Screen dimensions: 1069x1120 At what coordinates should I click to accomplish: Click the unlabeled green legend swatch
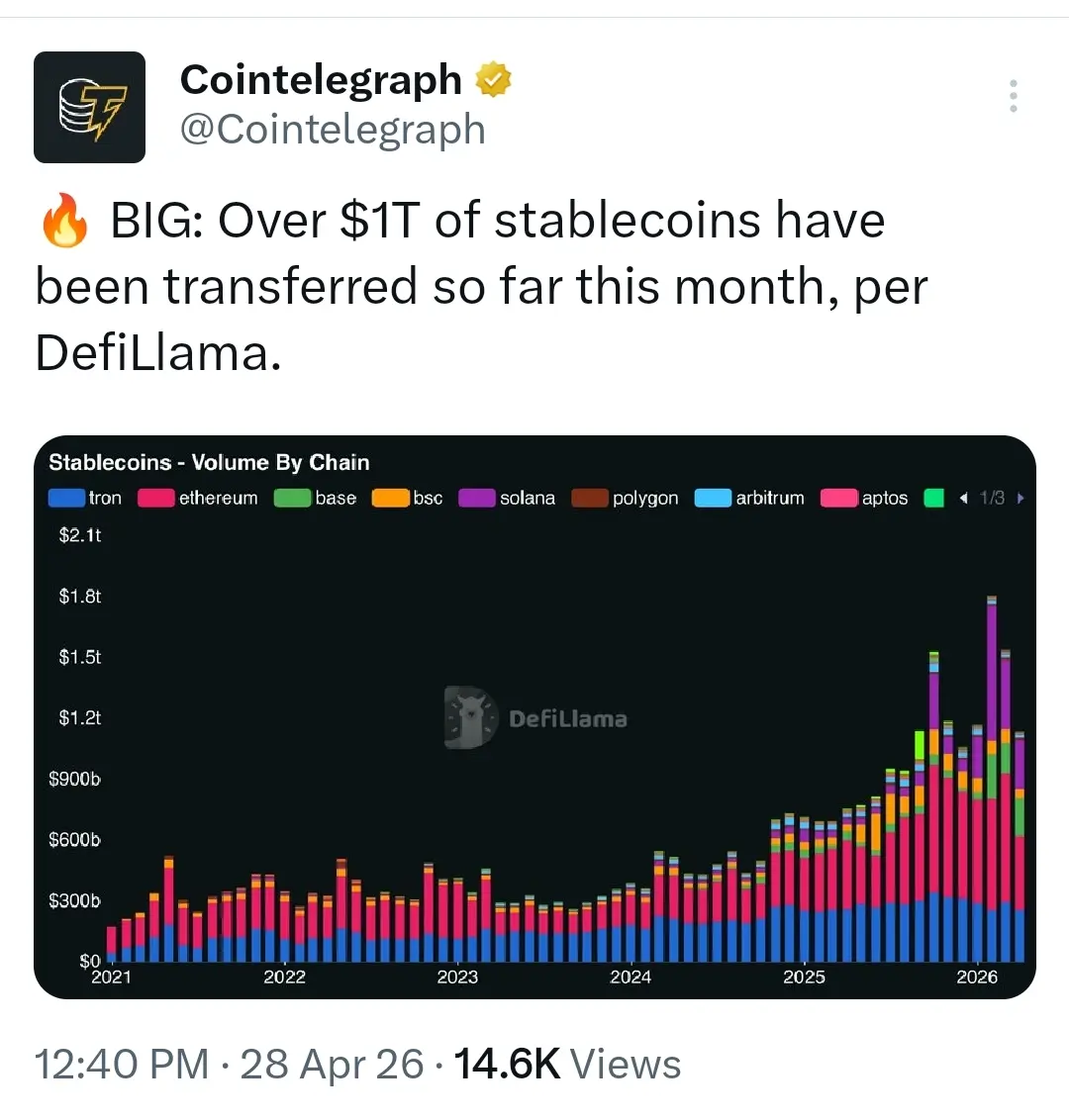coord(934,498)
